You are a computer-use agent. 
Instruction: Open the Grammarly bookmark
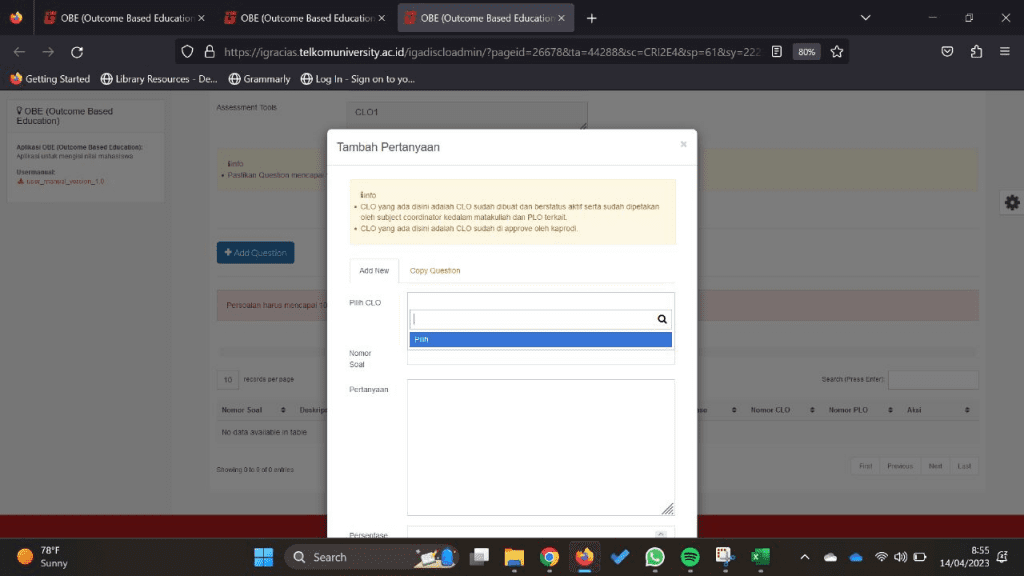tap(260, 79)
